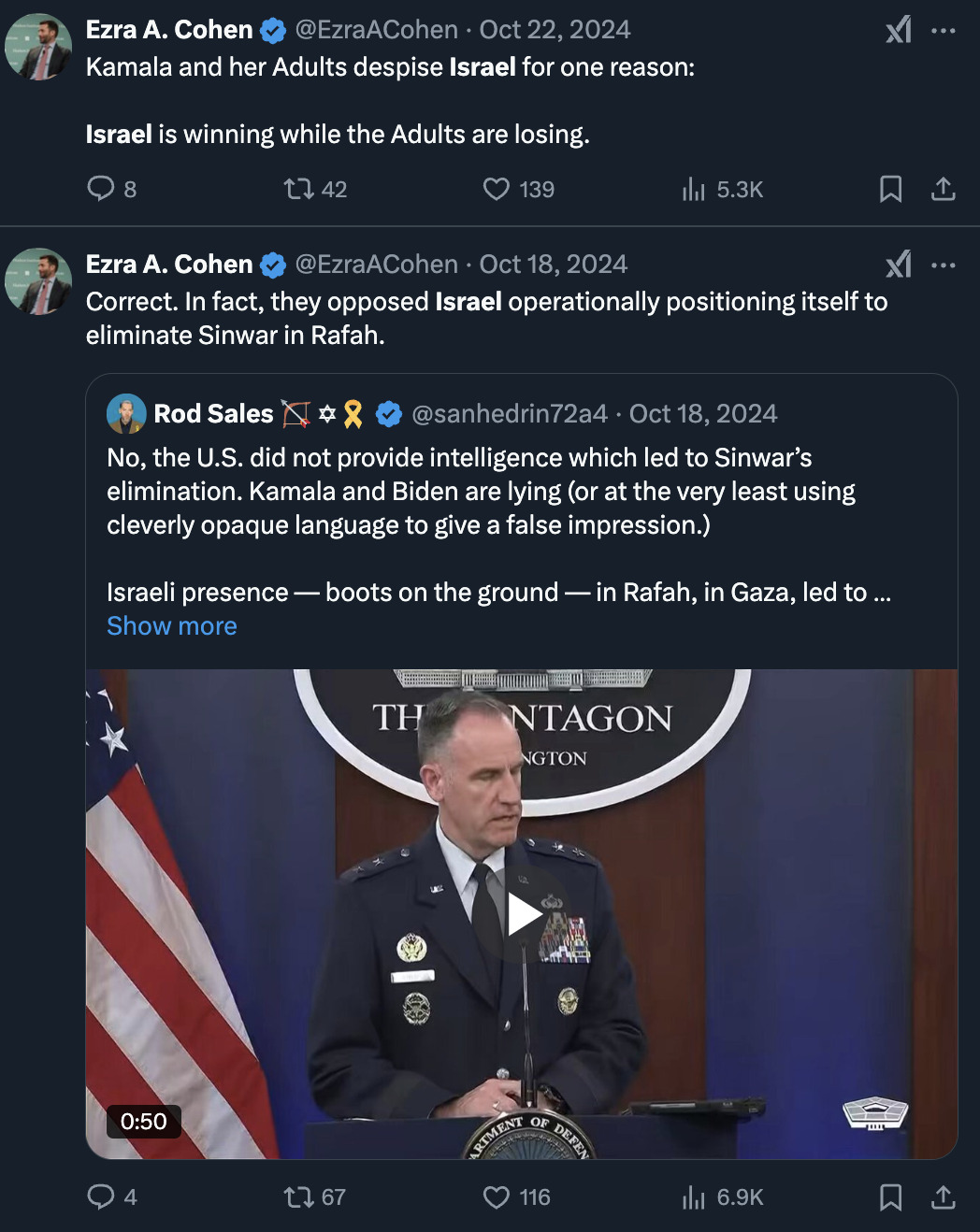Play the Pentagon briefing video
The width and height of the screenshot is (980, 1232).
(x=522, y=914)
